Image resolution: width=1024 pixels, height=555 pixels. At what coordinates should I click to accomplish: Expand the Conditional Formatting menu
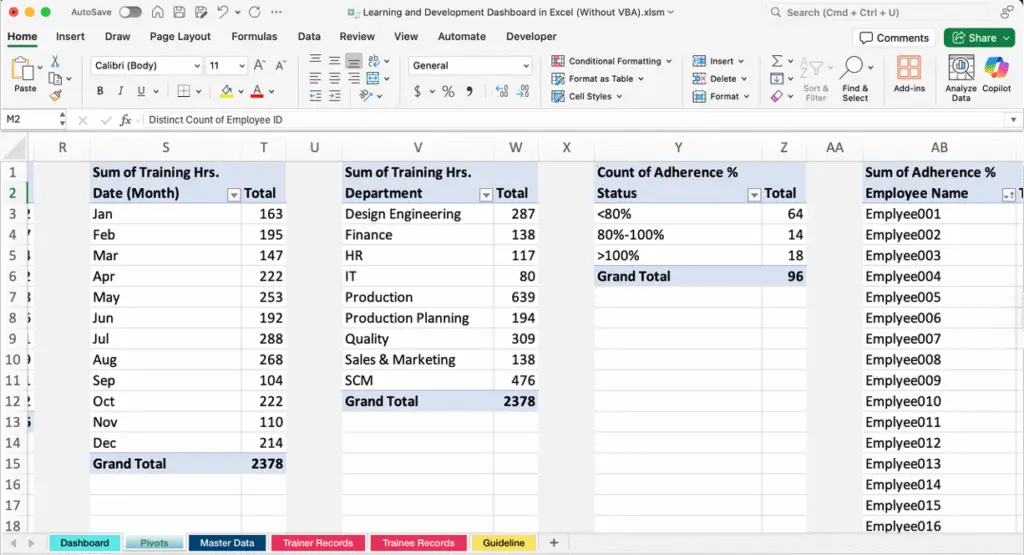(x=614, y=61)
